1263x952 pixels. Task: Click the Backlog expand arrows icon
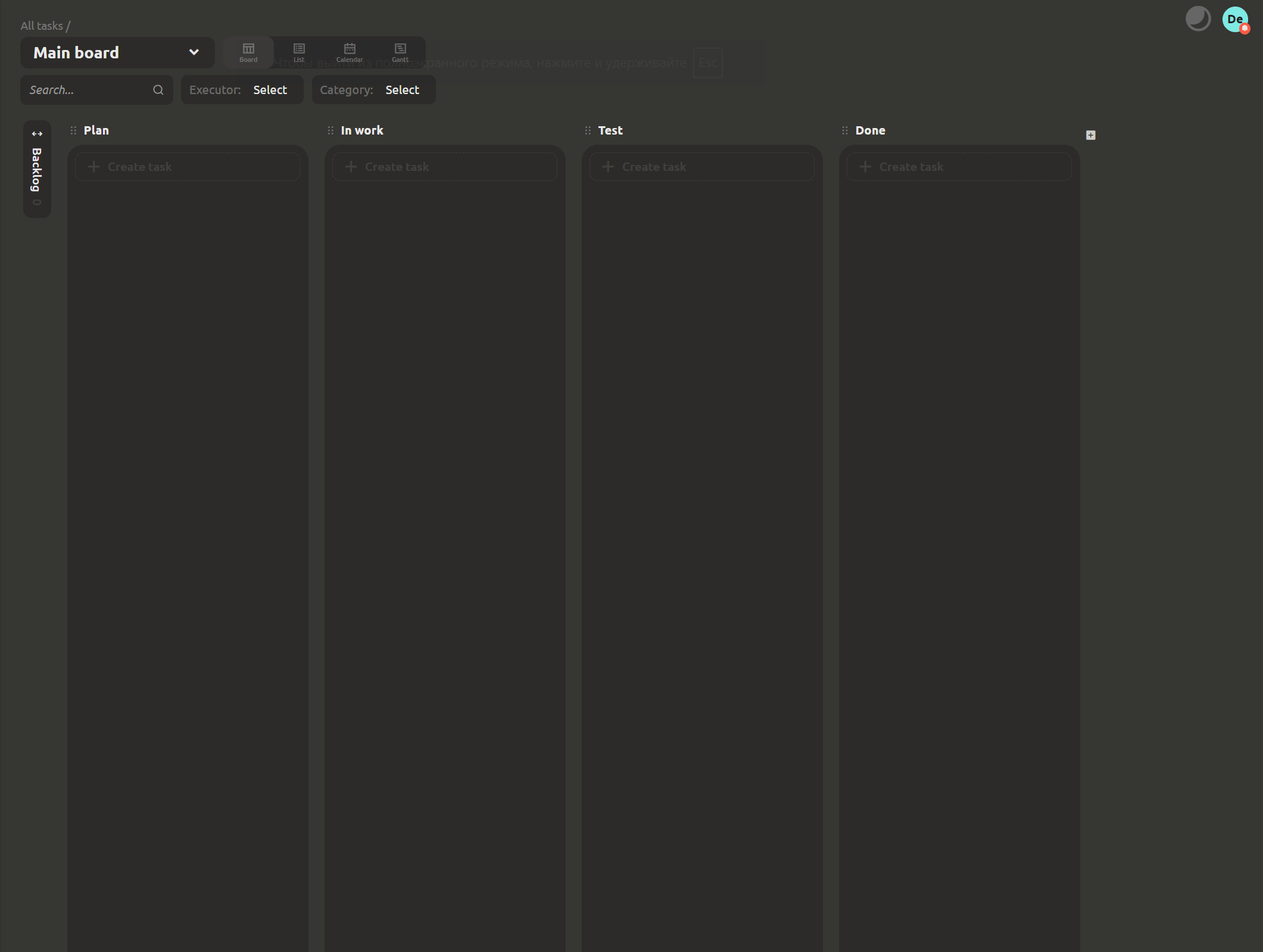(37, 134)
